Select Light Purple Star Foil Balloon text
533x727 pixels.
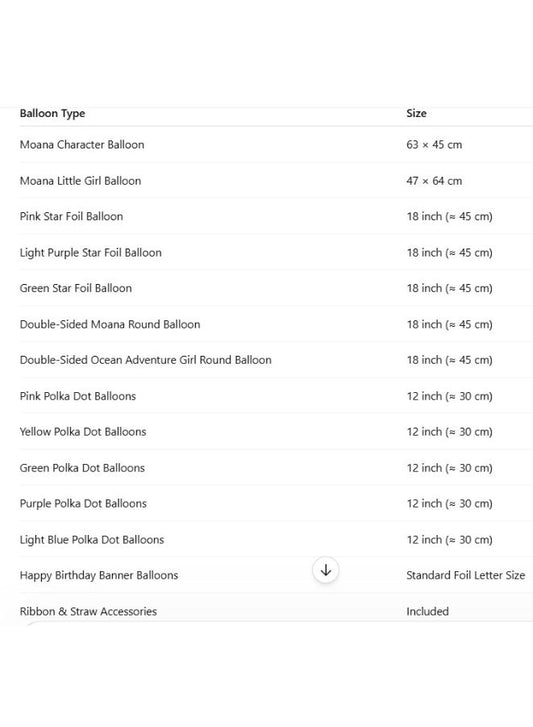pyautogui.click(x=90, y=253)
